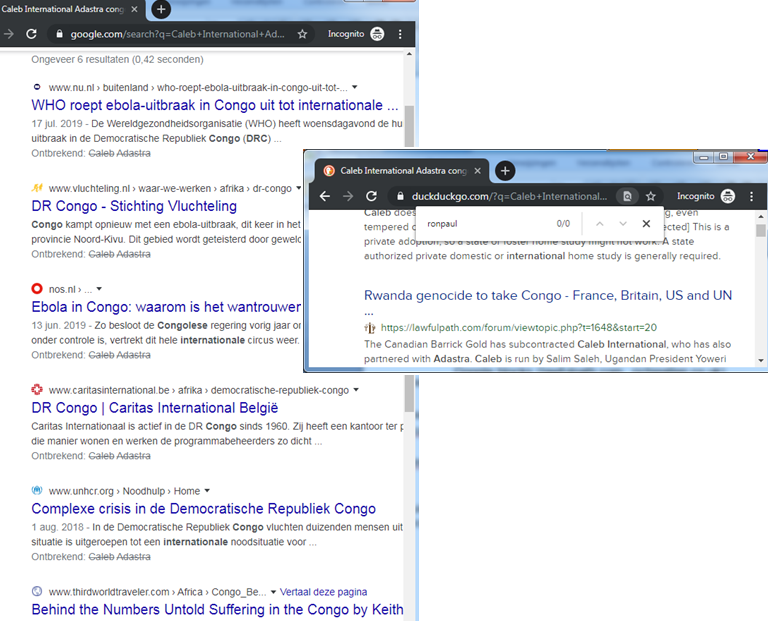
Task: Open Ebola in Congo: waarom result
Action: (166, 307)
